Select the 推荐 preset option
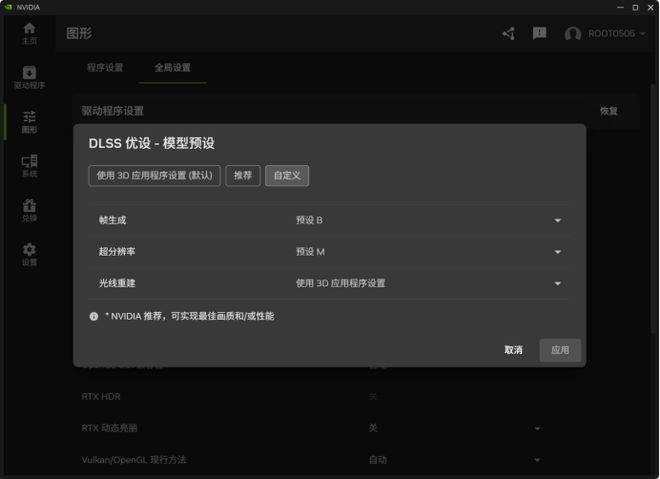 (x=243, y=176)
